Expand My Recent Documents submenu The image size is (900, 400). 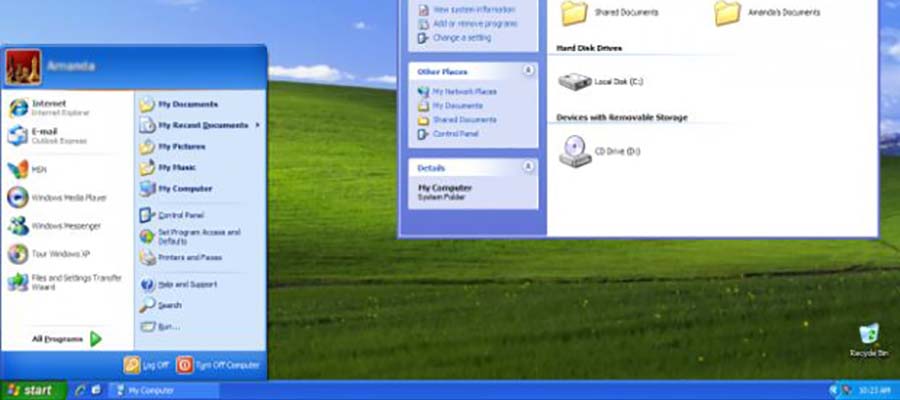200,125
